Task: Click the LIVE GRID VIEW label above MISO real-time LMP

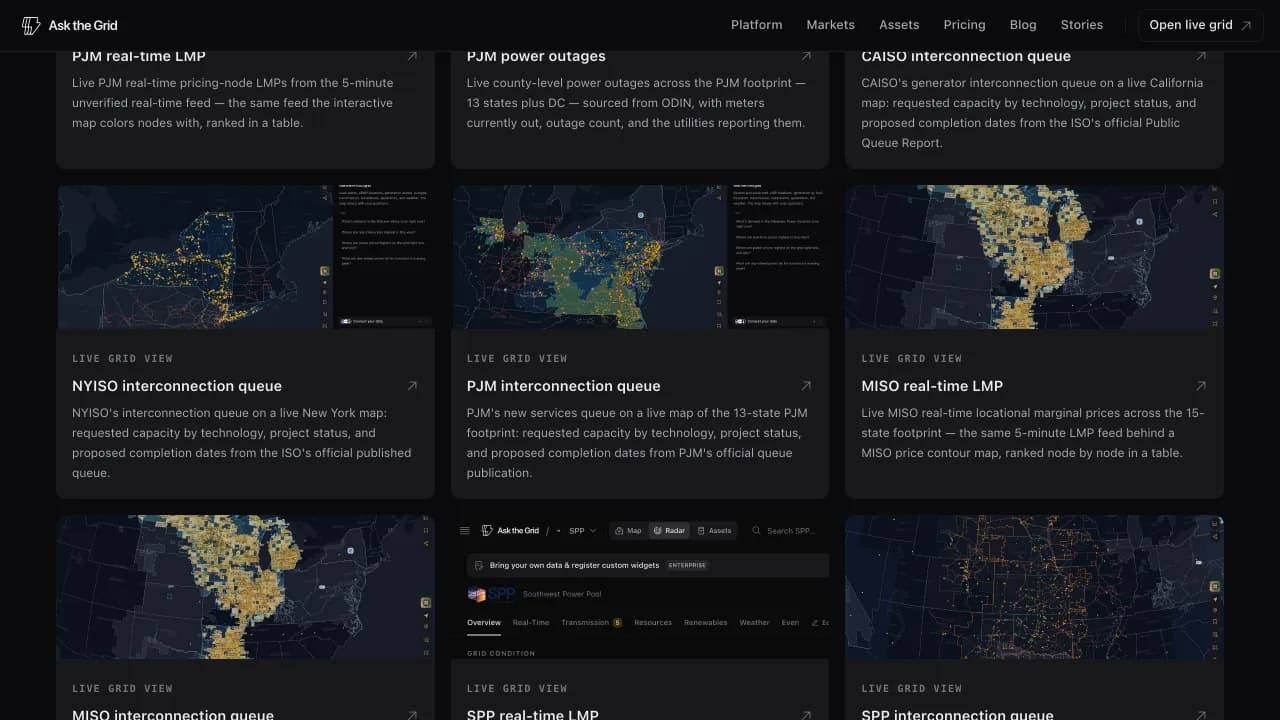Action: click(x=912, y=358)
